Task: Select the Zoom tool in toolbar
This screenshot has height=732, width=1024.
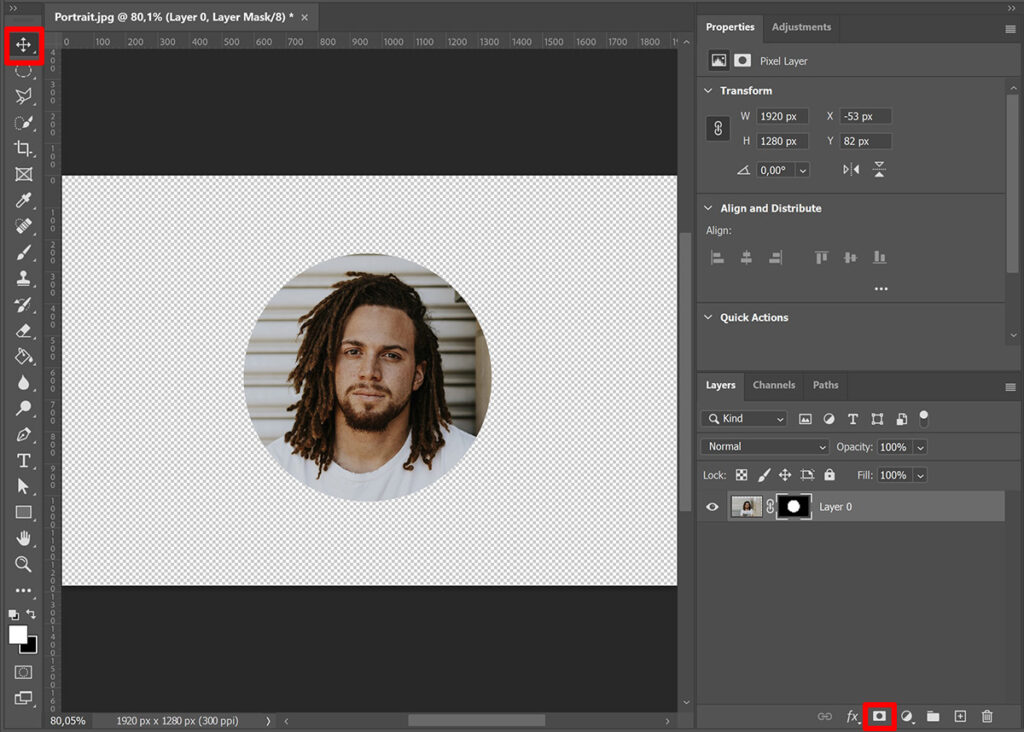Action: pos(24,564)
